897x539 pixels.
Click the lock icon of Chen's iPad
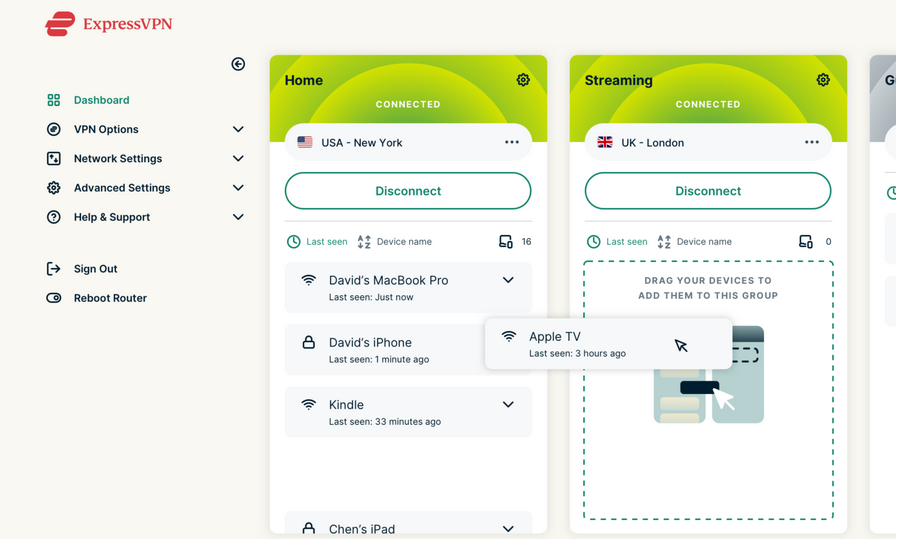click(x=308, y=528)
